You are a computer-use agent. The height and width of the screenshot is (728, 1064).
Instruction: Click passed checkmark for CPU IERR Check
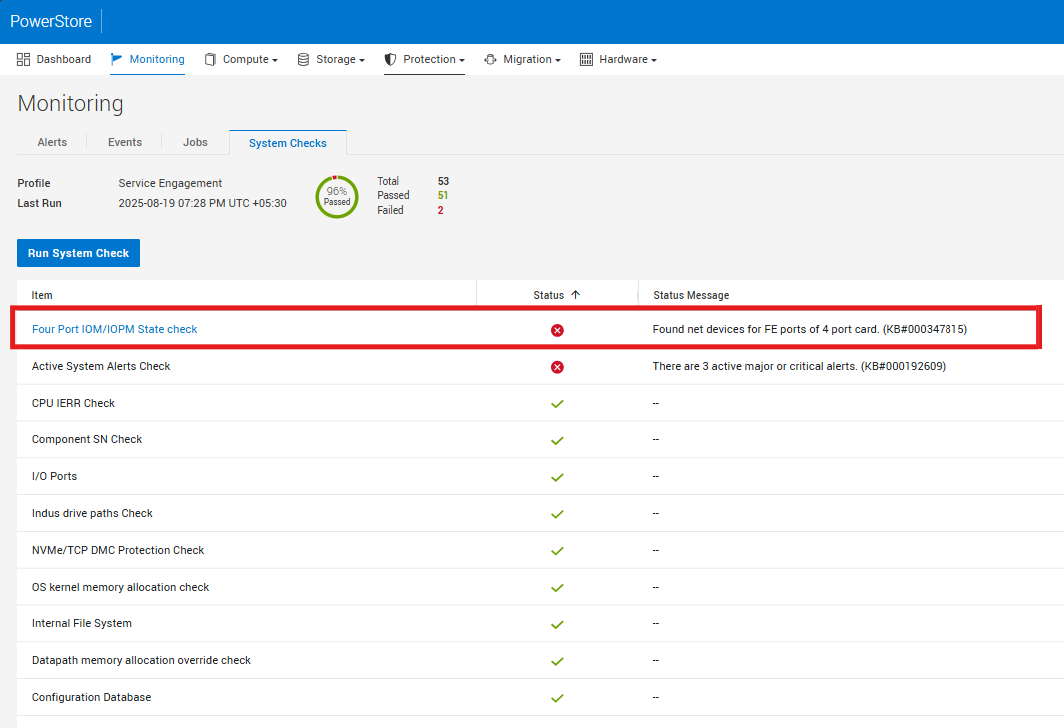tap(557, 404)
